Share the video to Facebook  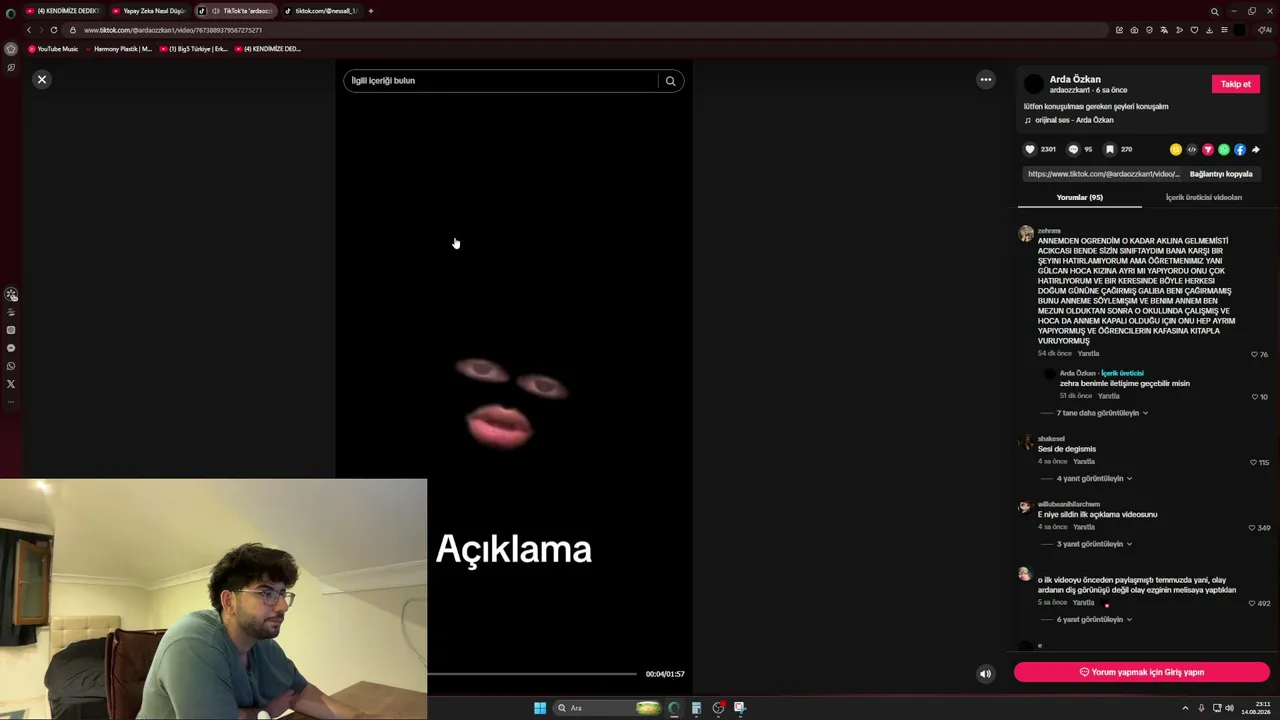1240,150
